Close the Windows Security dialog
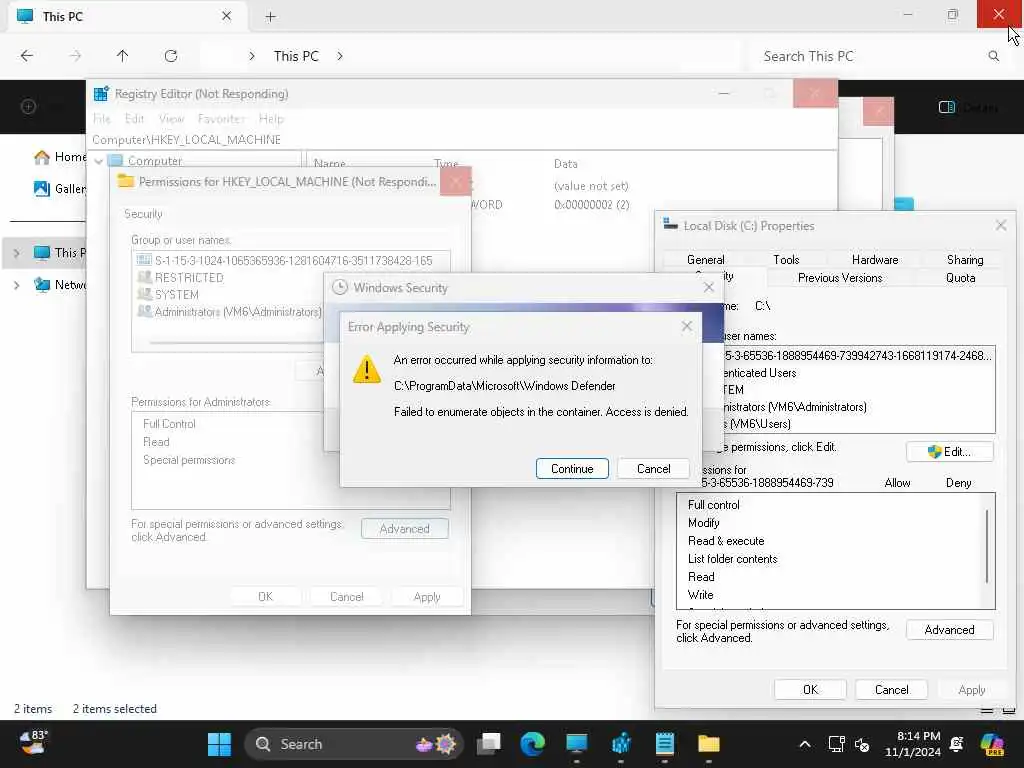The image size is (1024, 768). tap(709, 287)
